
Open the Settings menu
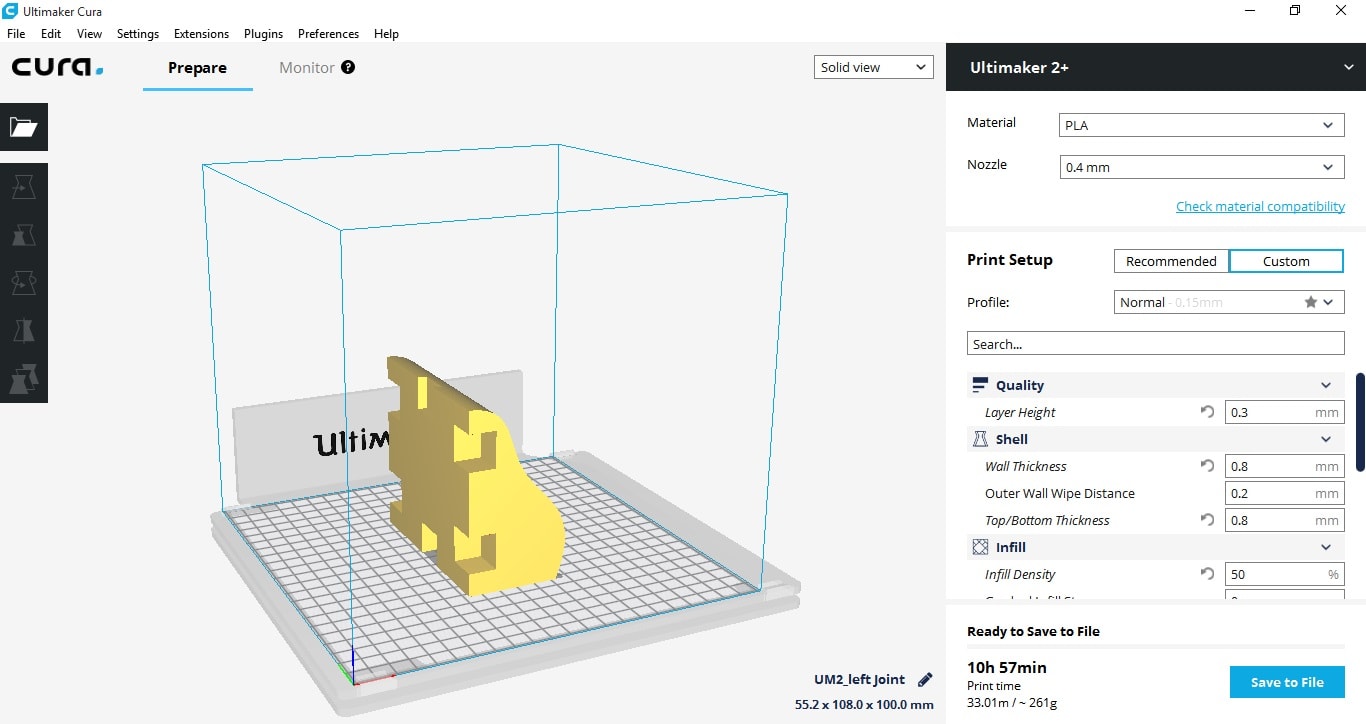[x=138, y=33]
